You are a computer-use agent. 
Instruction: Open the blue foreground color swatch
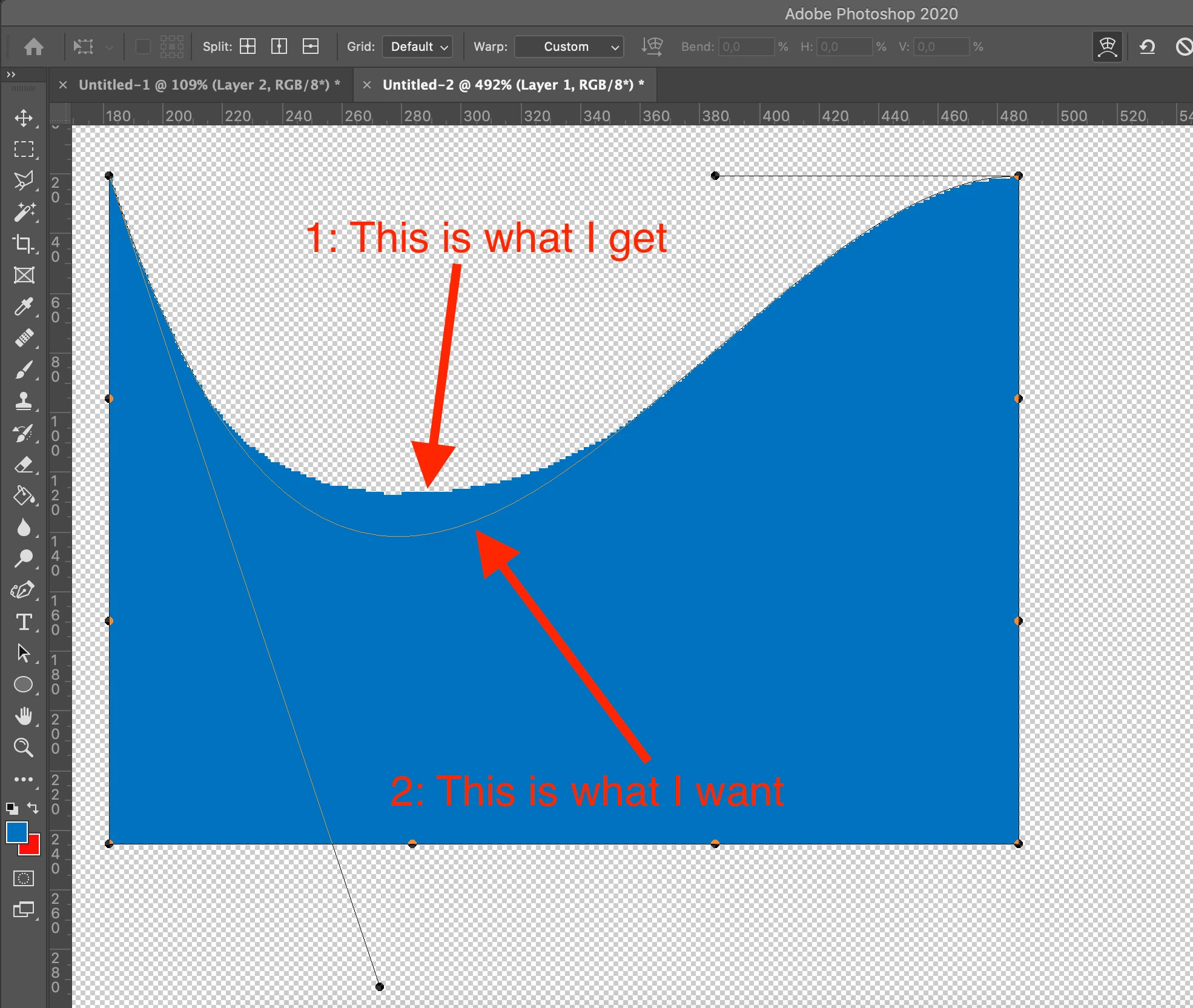[16, 832]
